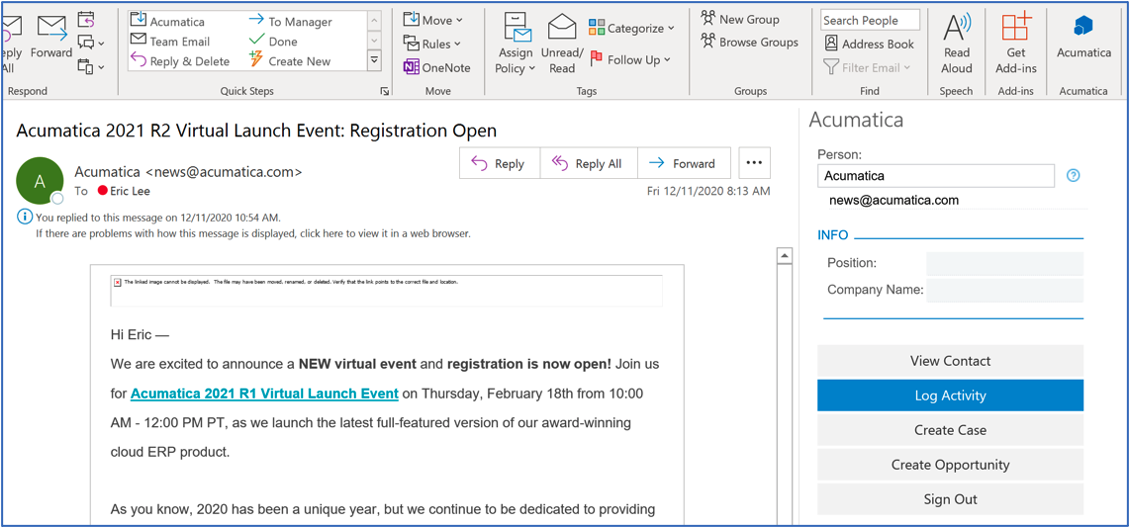1131x530 pixels.
Task: Click the Create Case button
Action: [x=950, y=430]
